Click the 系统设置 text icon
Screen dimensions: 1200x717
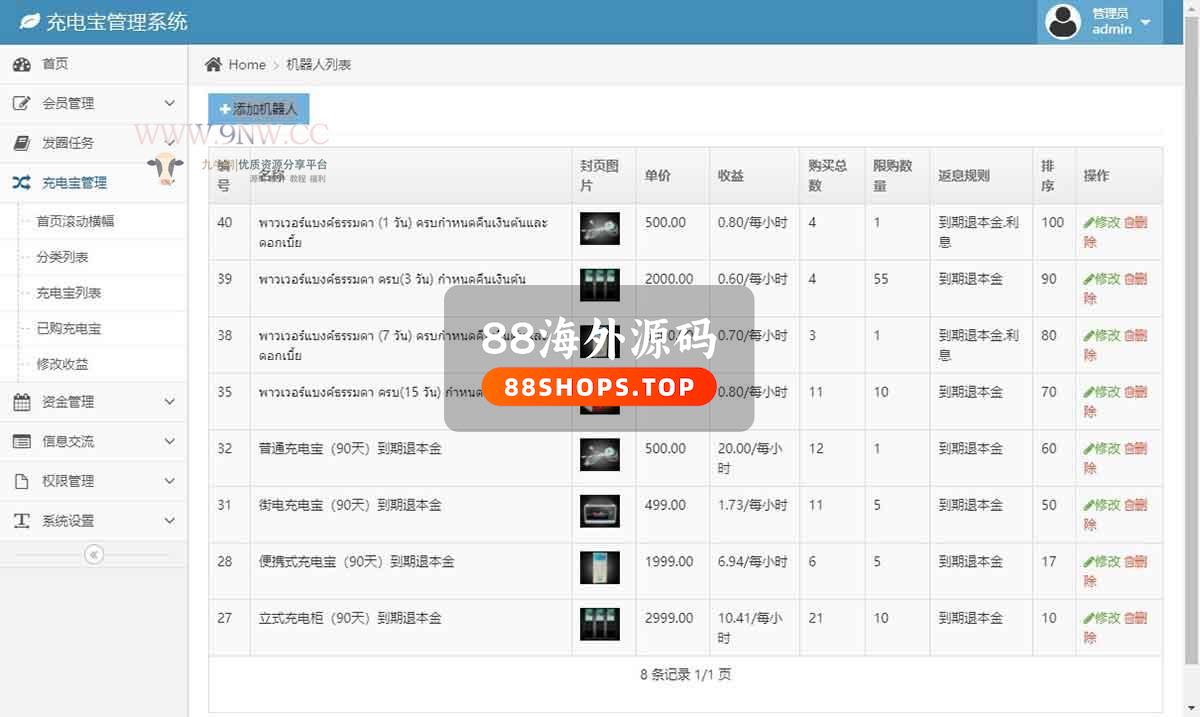tap(22, 521)
